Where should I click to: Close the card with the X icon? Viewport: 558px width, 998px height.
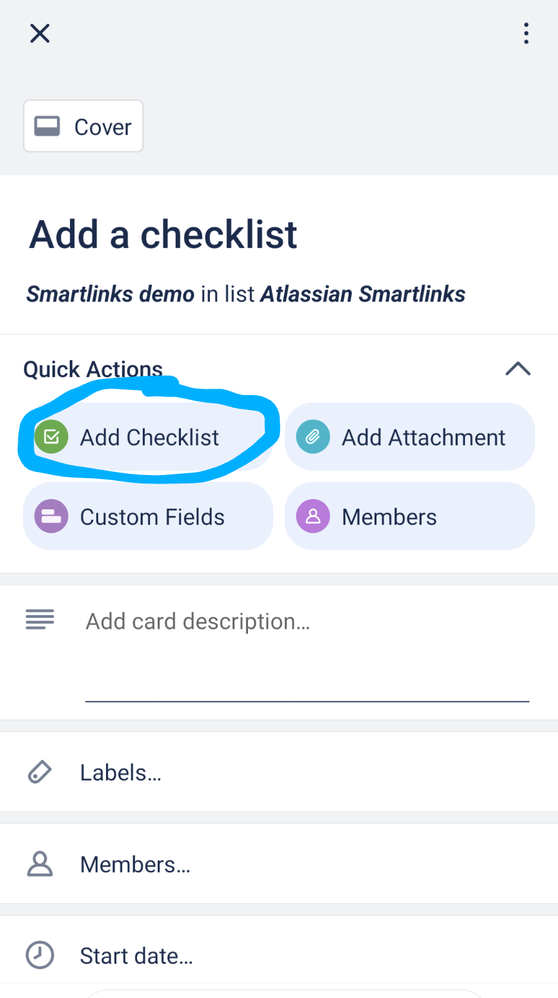click(x=40, y=33)
